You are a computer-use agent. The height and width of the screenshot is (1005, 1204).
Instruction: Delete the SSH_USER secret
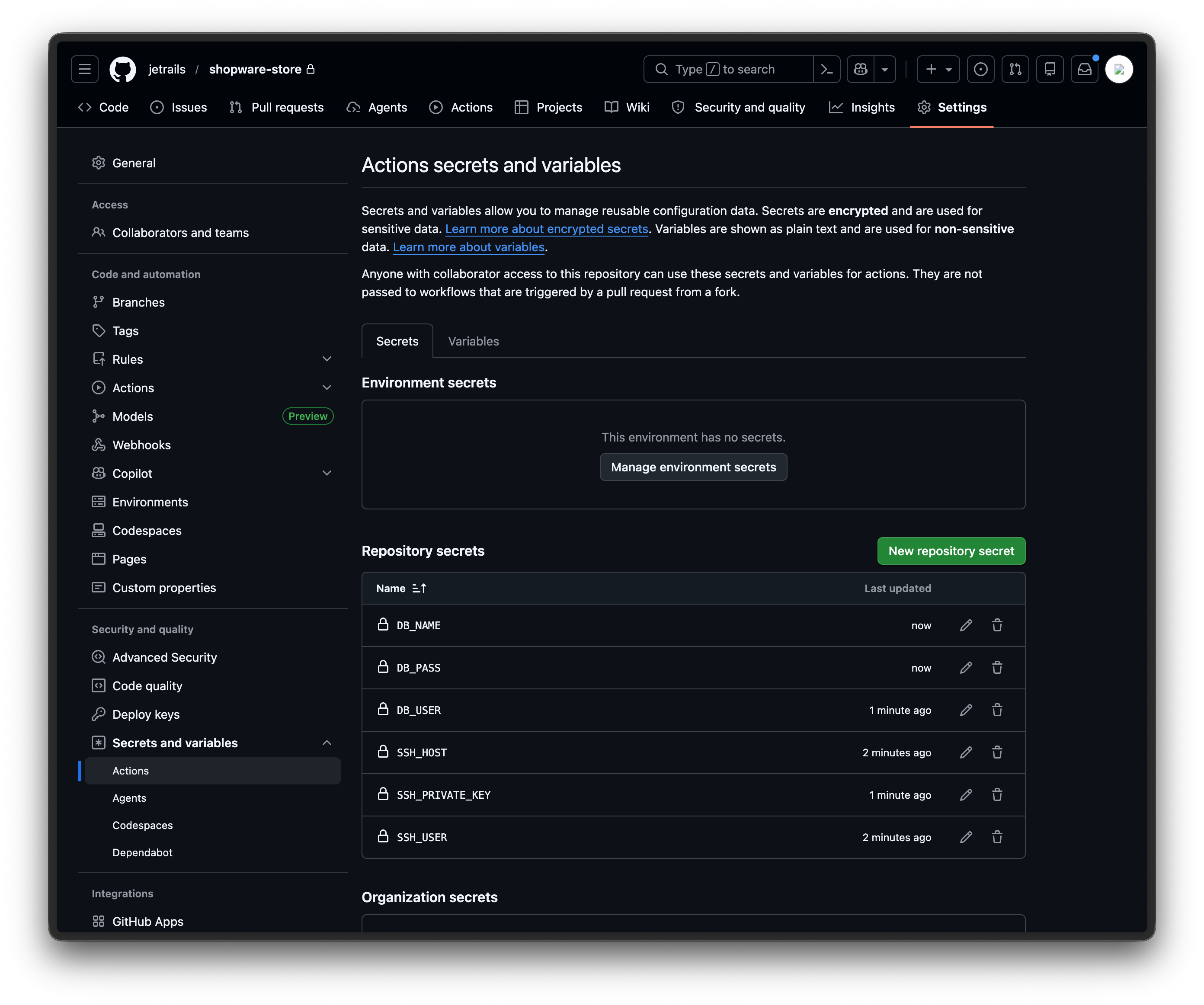(x=997, y=838)
